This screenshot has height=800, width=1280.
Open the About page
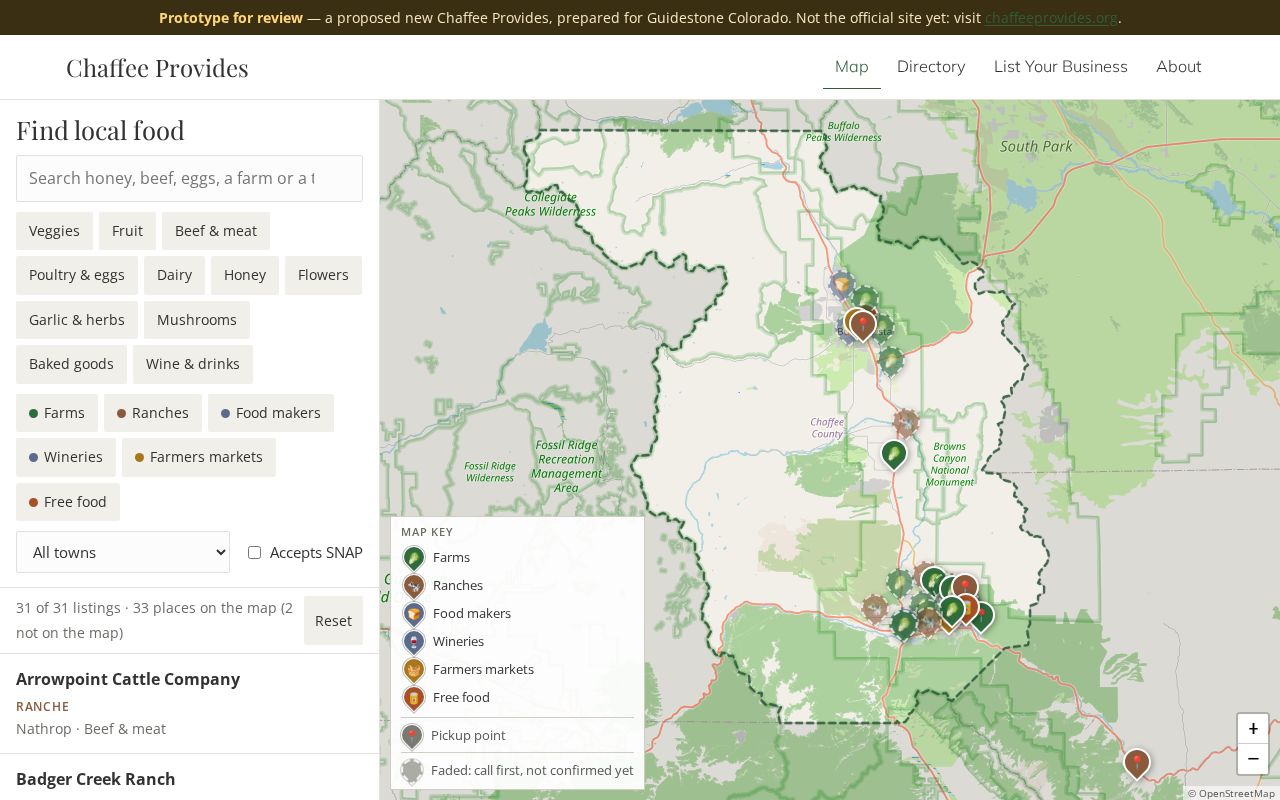1179,67
